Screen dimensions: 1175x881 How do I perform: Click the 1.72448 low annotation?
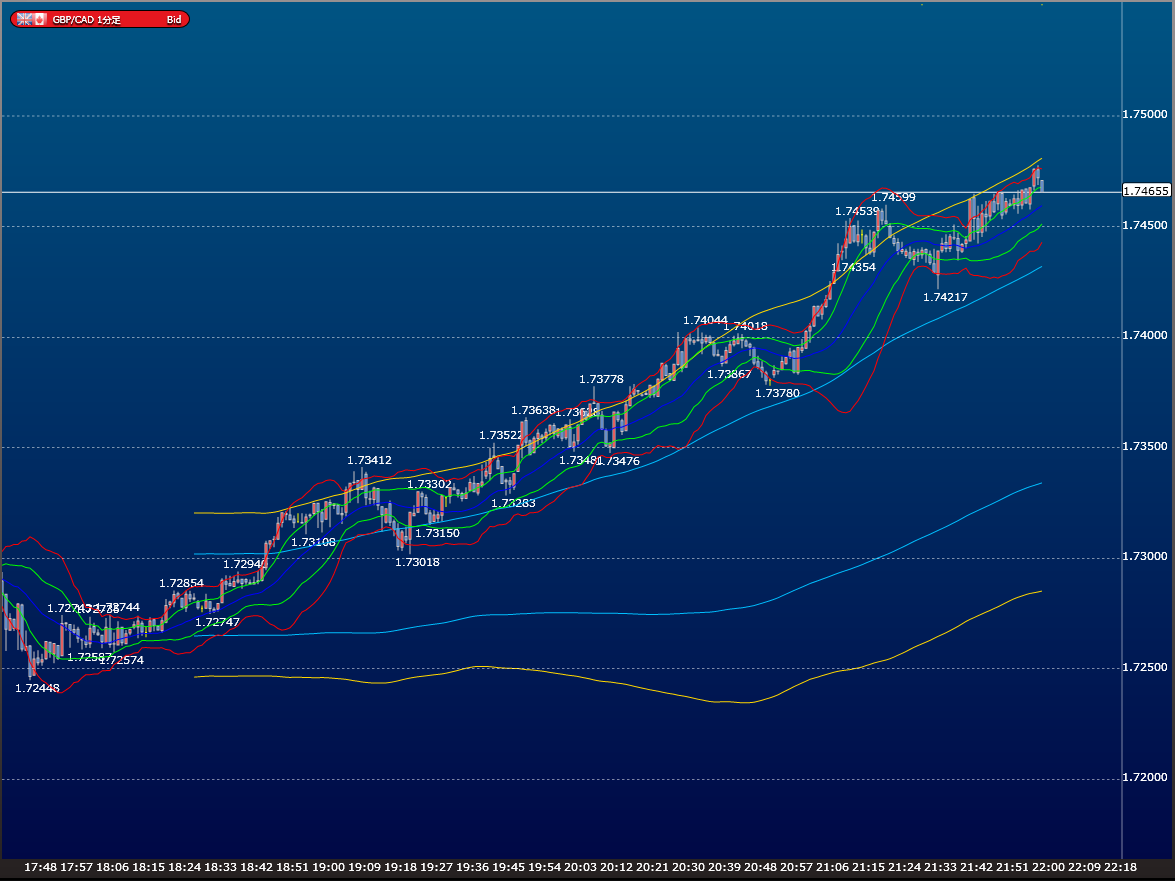click(x=37, y=688)
